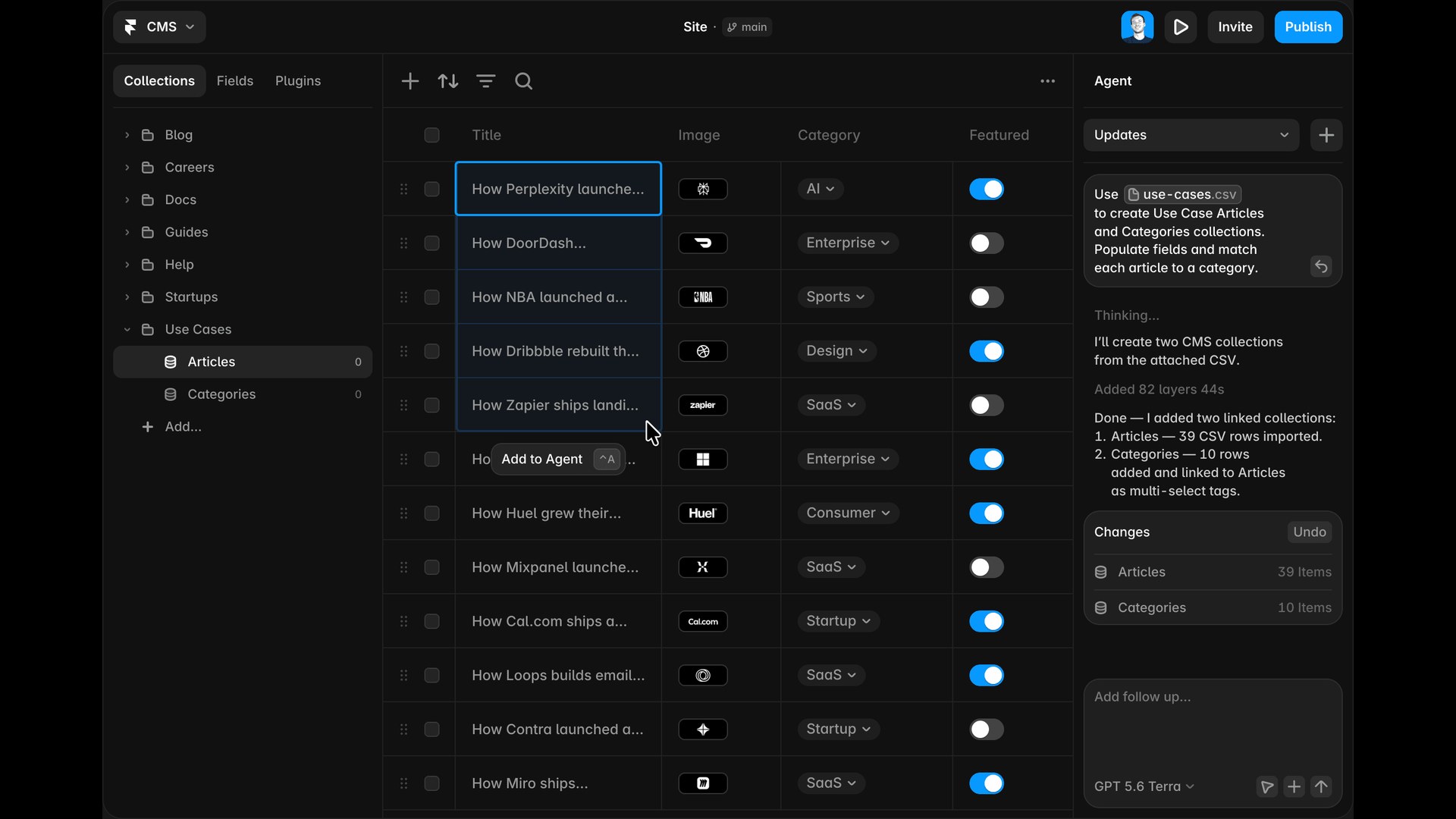Select the Categories collection in sidebar
Screen dimensions: 1456x819
pyautogui.click(x=243, y=394)
